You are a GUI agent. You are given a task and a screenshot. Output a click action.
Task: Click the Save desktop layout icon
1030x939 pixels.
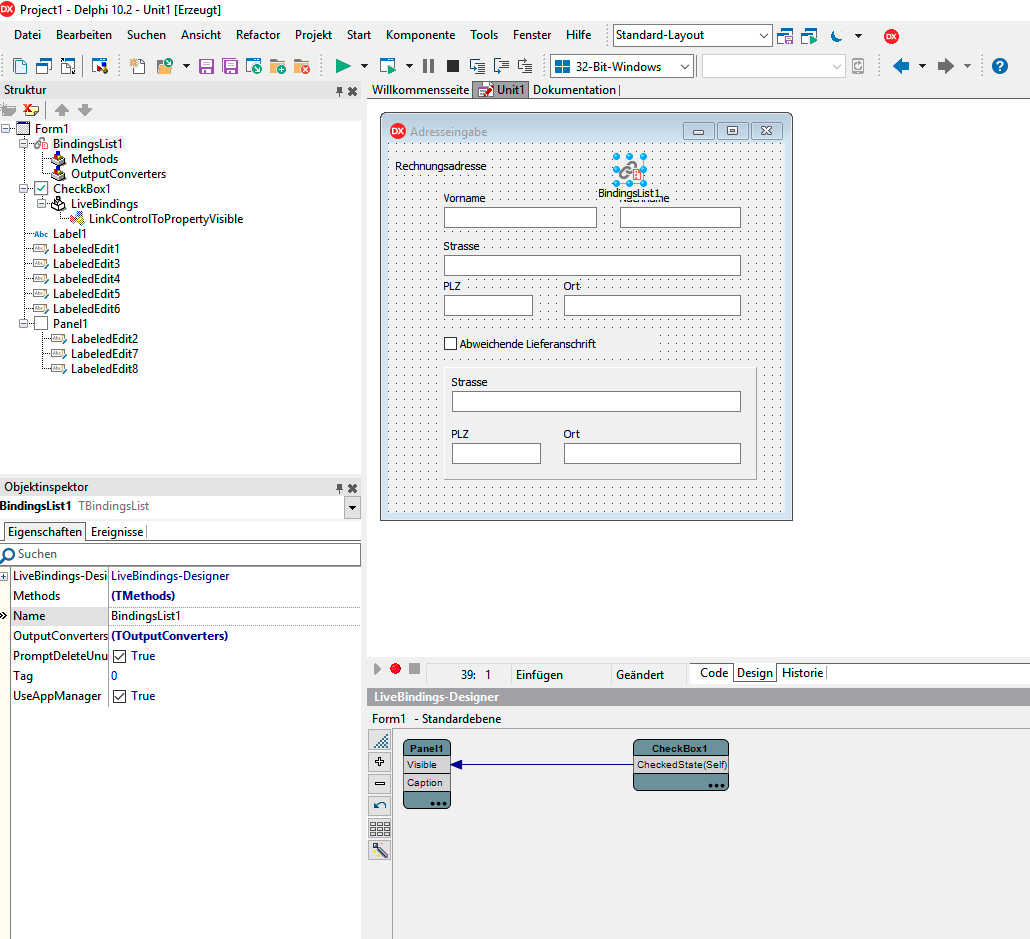785,36
